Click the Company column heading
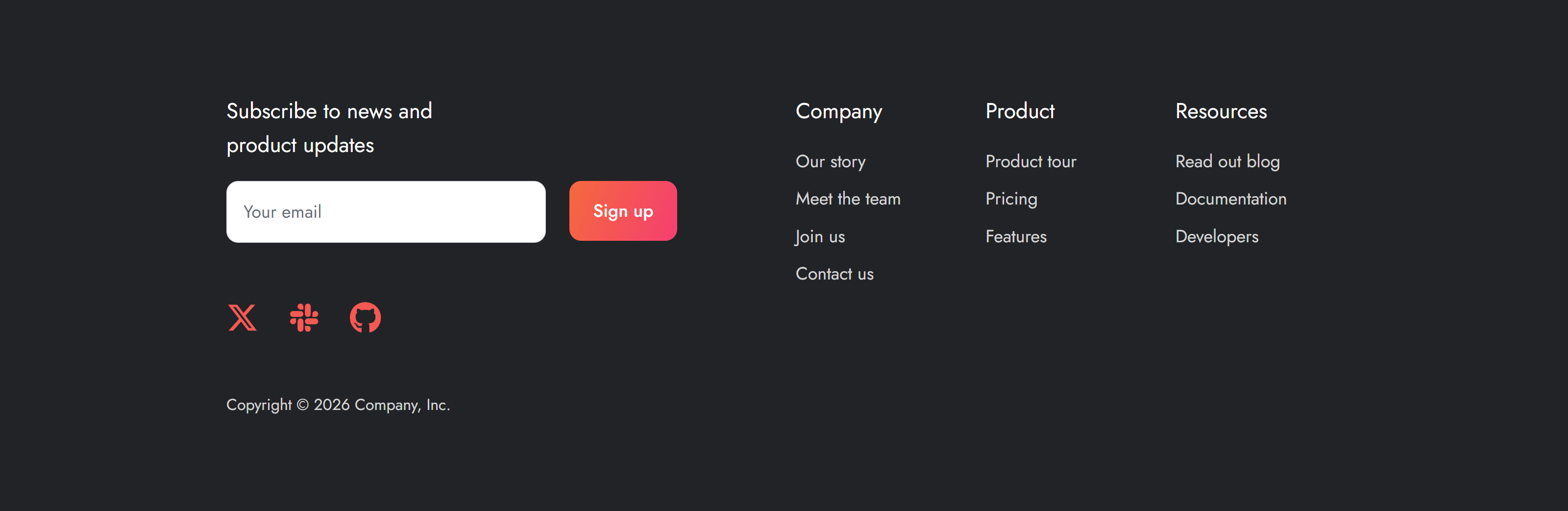Image resolution: width=1568 pixels, height=511 pixels. 838,111
